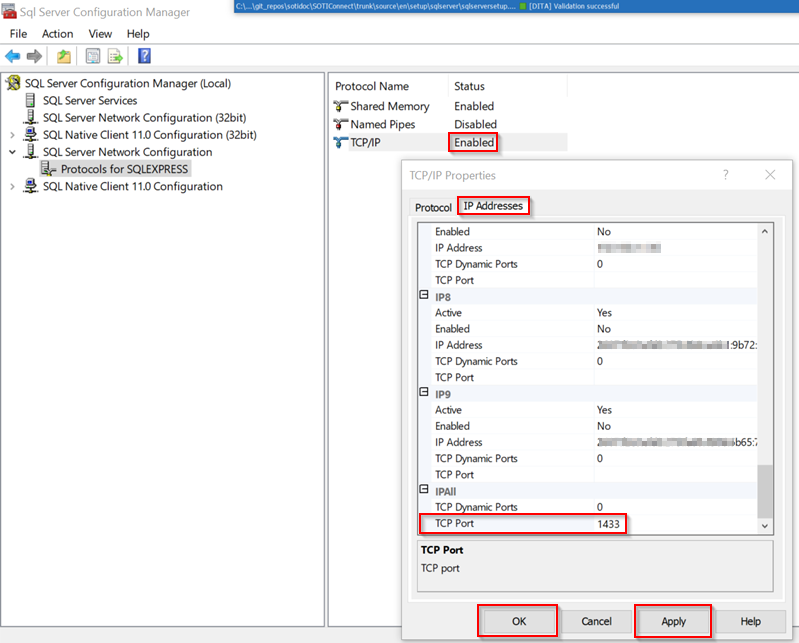Click the property list scrollbar up arrow

pos(765,231)
